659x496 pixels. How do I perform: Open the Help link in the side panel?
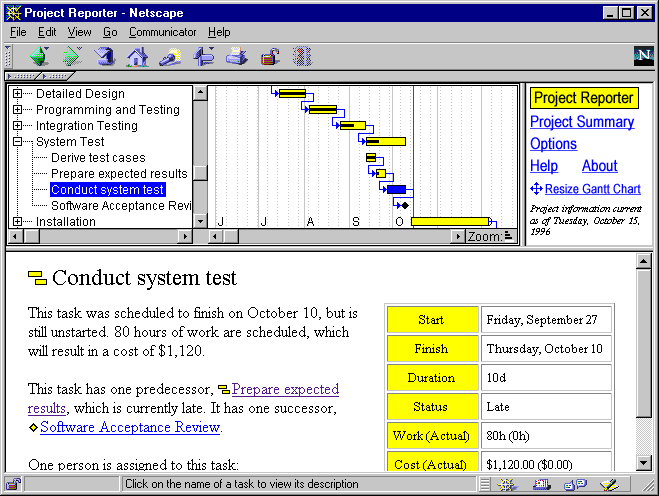[x=544, y=166]
